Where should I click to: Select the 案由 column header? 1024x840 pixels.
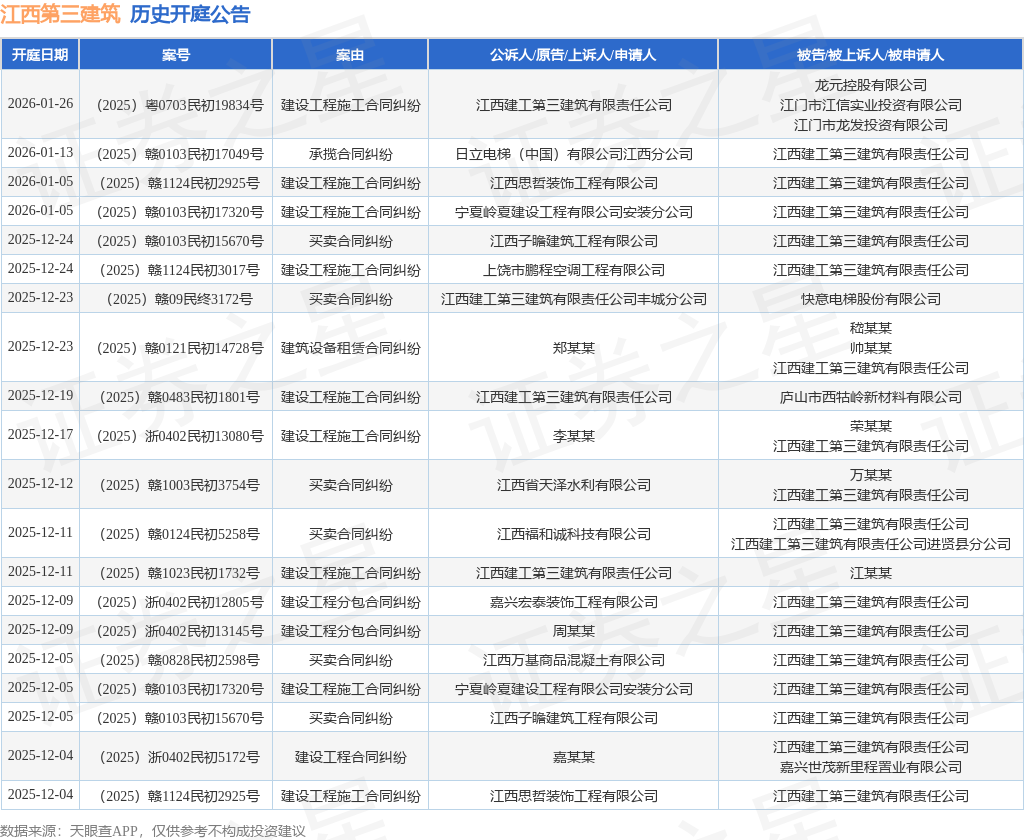click(350, 55)
